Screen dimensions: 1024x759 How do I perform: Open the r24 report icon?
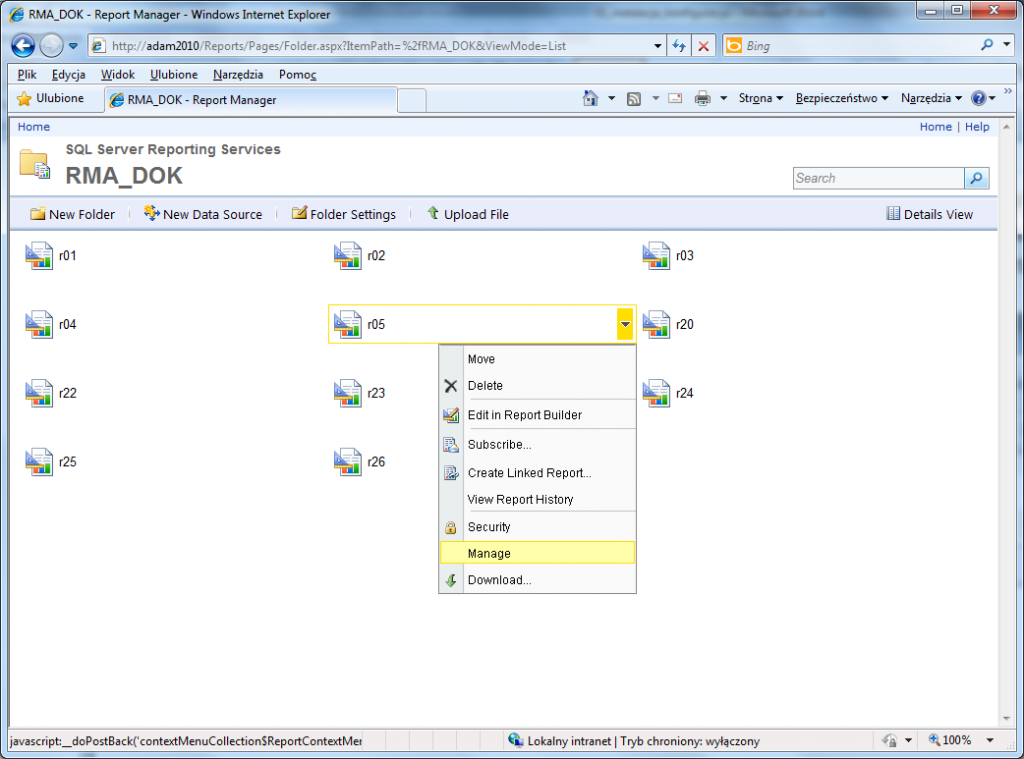click(x=656, y=393)
